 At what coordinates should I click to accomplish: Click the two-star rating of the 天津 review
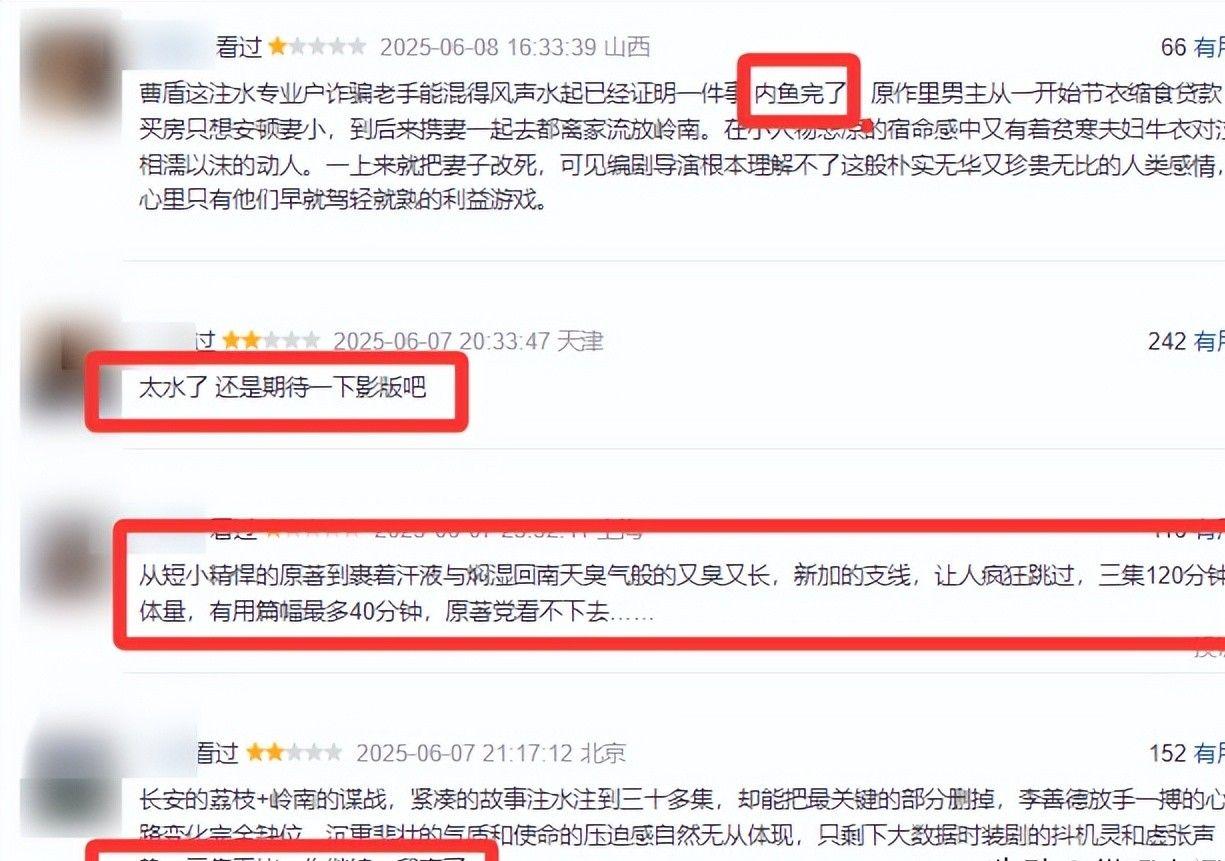tap(271, 341)
